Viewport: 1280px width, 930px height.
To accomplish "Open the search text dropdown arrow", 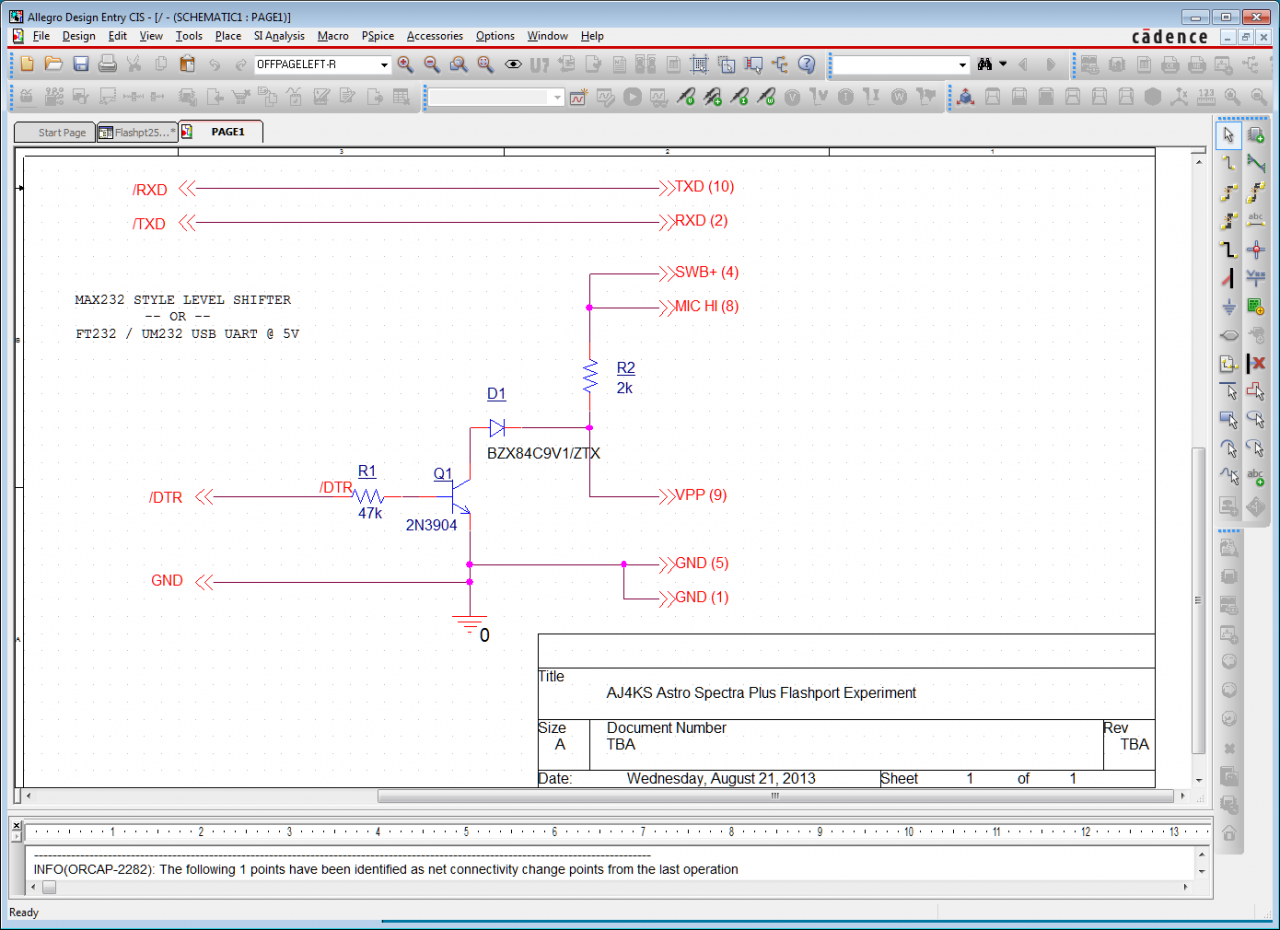I will [963, 65].
